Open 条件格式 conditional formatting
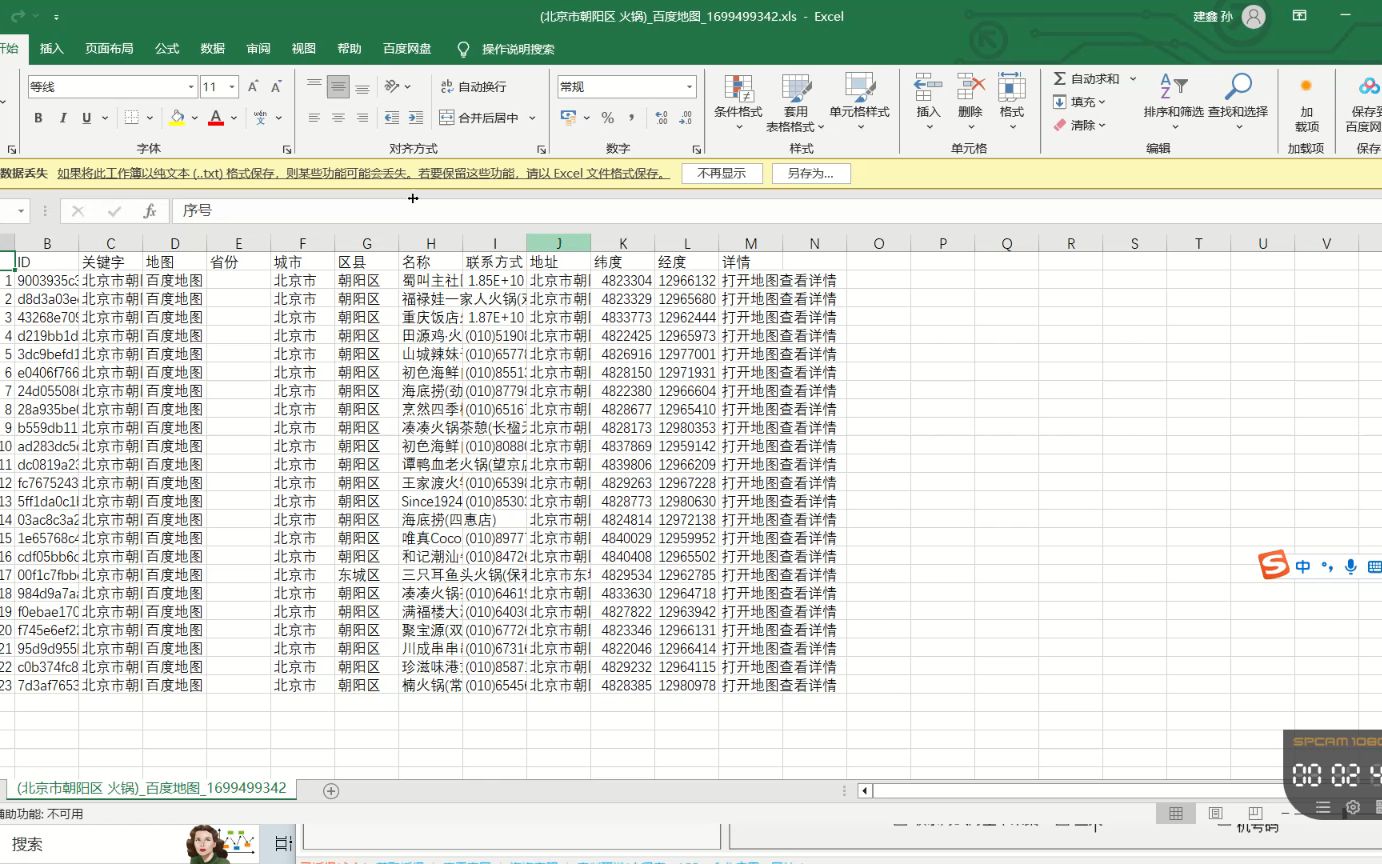1382x864 pixels. click(x=738, y=103)
